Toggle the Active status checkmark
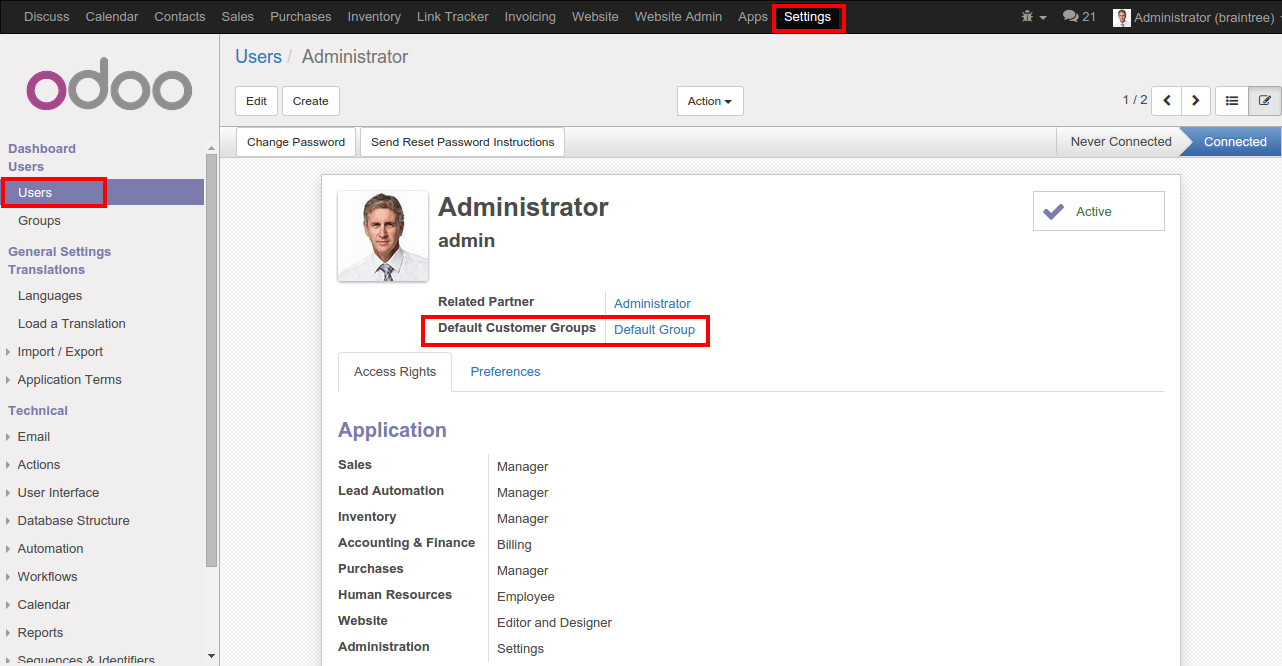This screenshot has height=666, width=1282. 1054,211
